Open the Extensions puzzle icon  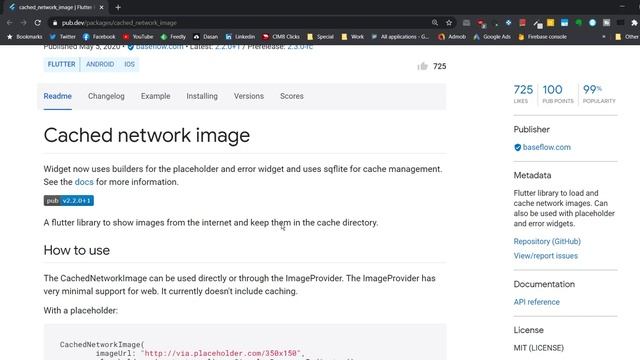coord(634,23)
